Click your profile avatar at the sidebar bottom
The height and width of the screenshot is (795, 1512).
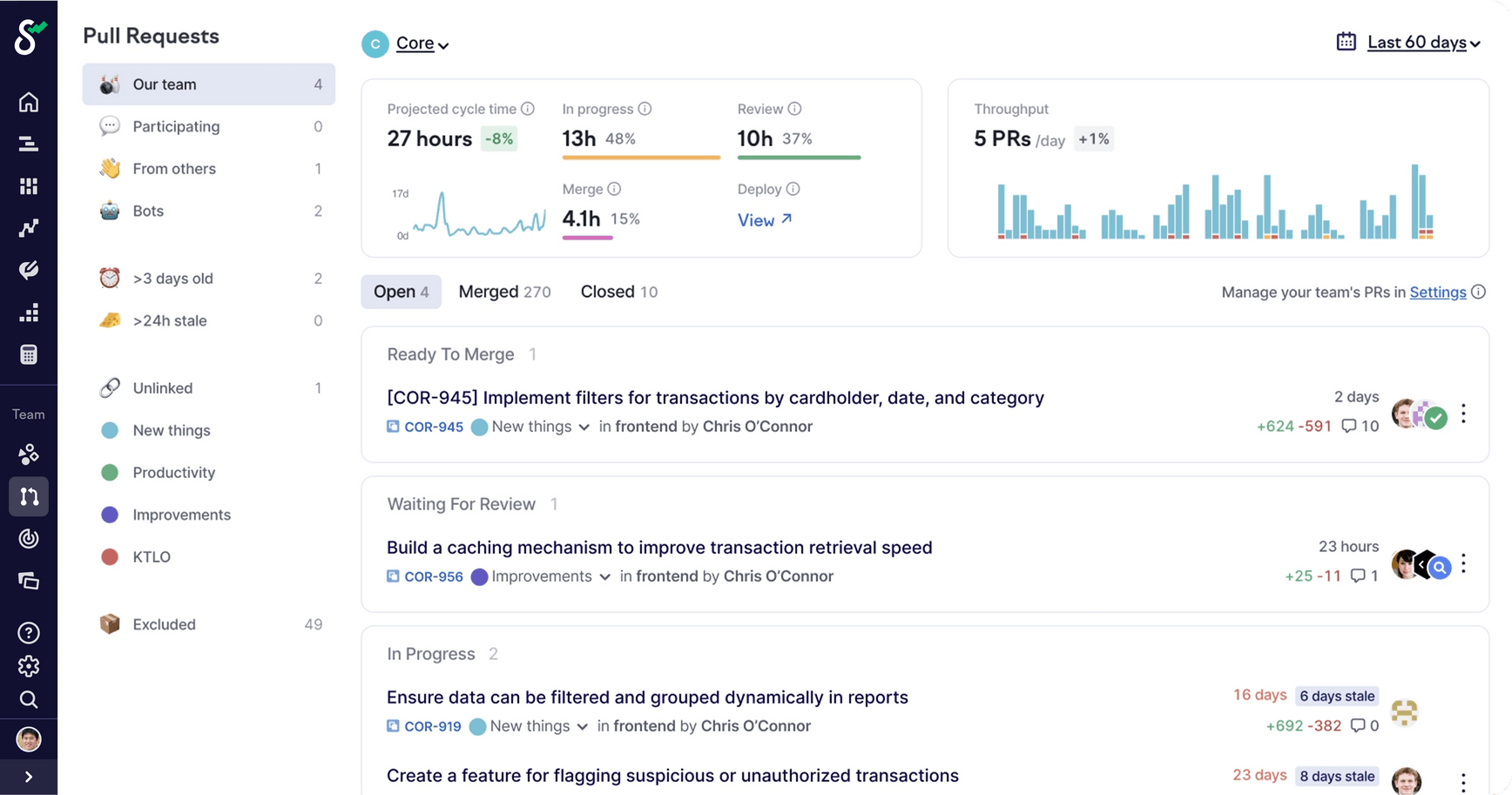[x=29, y=738]
